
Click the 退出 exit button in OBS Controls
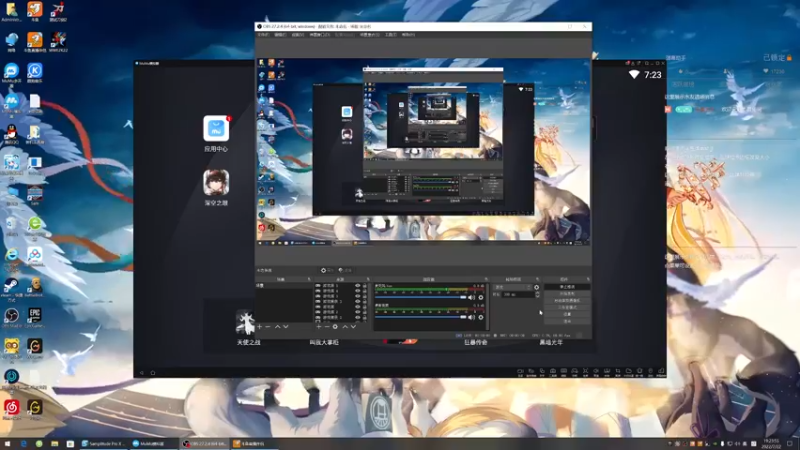[567, 321]
